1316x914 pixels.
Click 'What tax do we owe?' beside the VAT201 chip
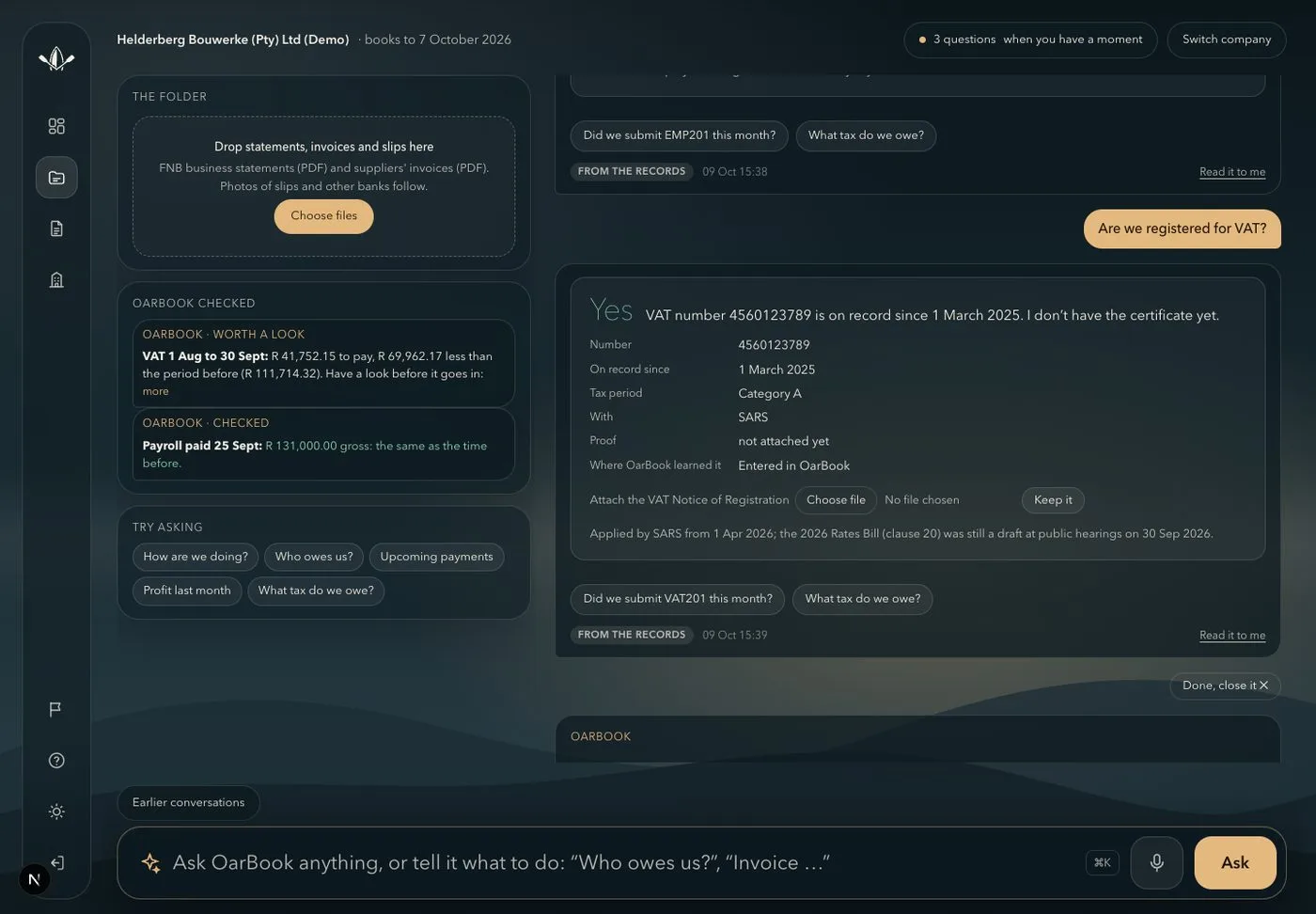[x=863, y=599]
